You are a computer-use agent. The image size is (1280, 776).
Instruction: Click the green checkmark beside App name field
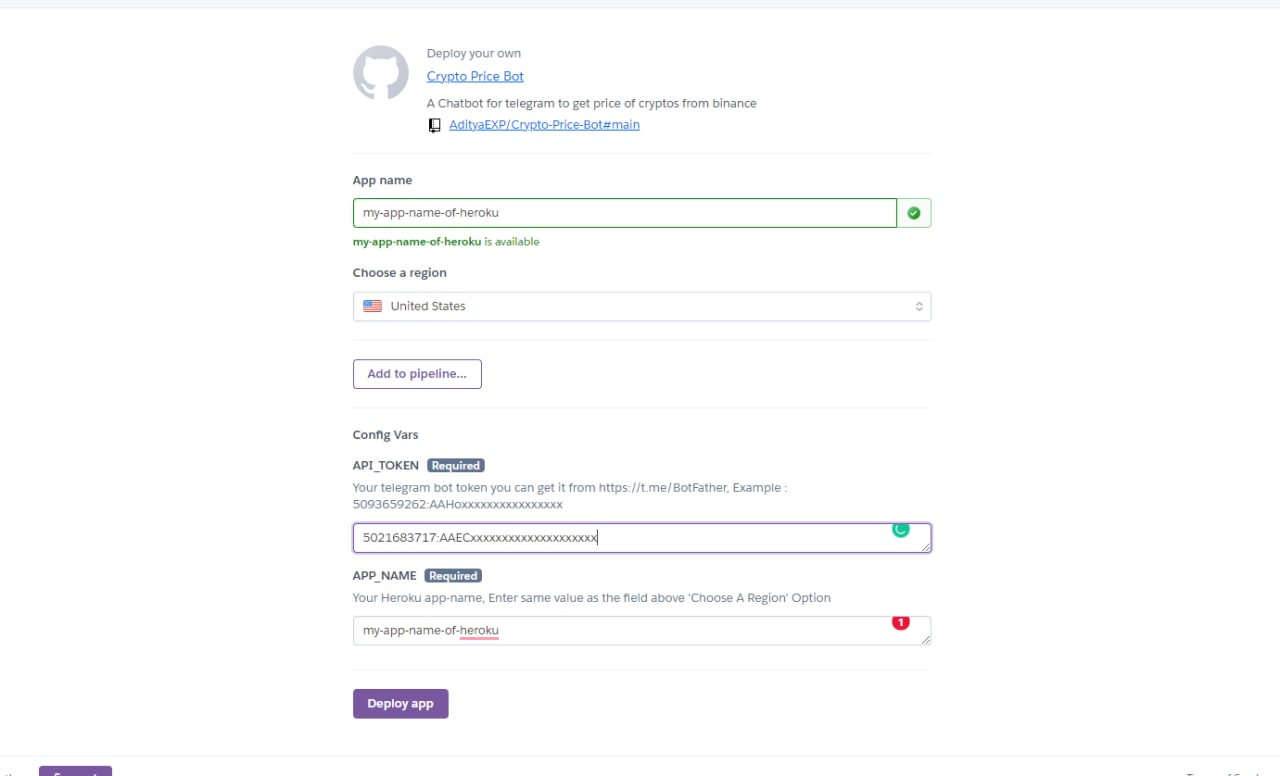click(x=913, y=212)
